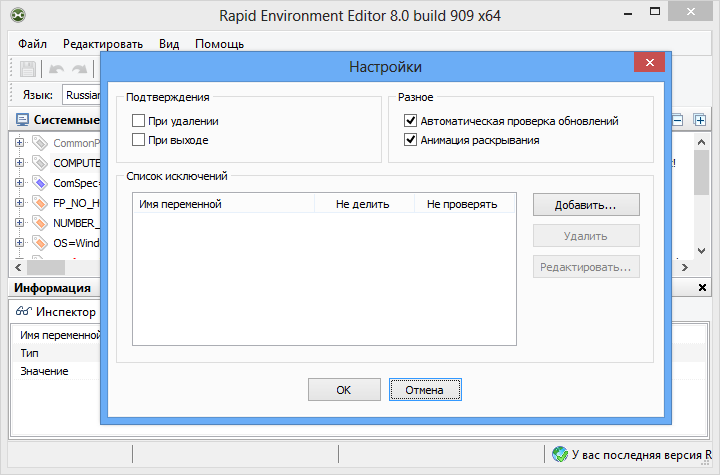
Task: Click the NUMBER_ variable name
Action: tap(76, 223)
